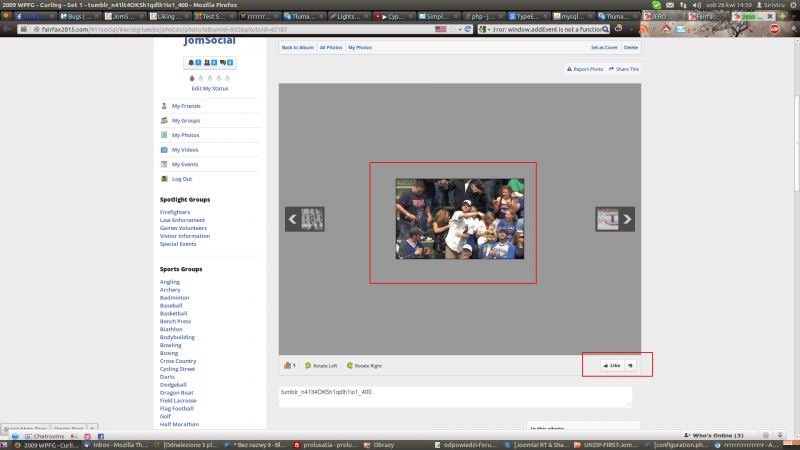Screen dimensions: 800x450
Task: Open the Flag Football sports group
Action: (x=177, y=409)
